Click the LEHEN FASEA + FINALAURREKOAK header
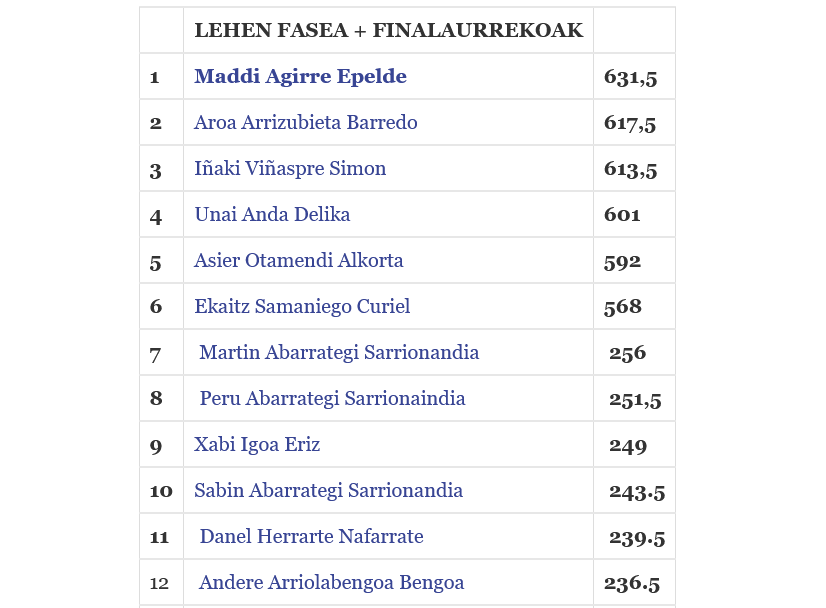This screenshot has width=826, height=608. (388, 31)
